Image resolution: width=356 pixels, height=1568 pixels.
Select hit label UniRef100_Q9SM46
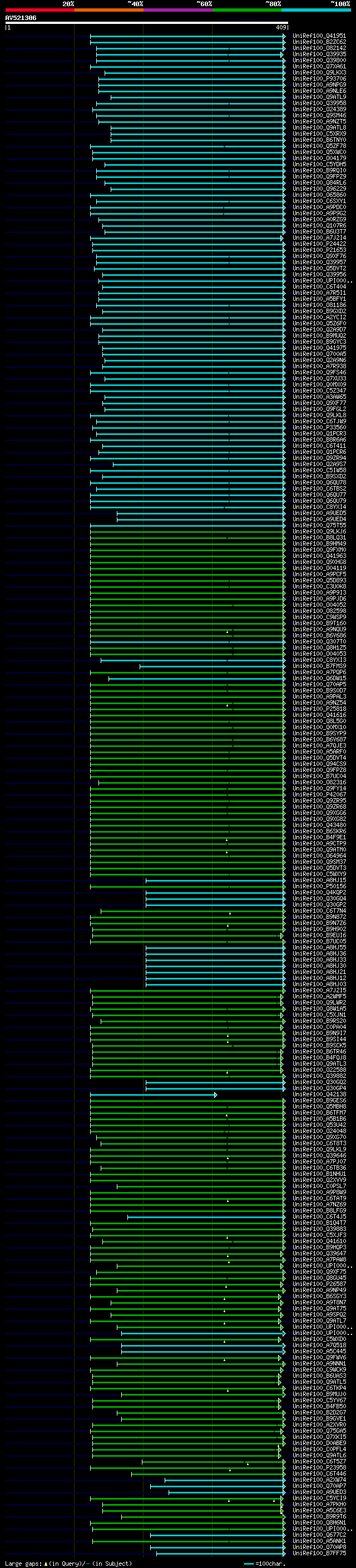tap(319, 115)
